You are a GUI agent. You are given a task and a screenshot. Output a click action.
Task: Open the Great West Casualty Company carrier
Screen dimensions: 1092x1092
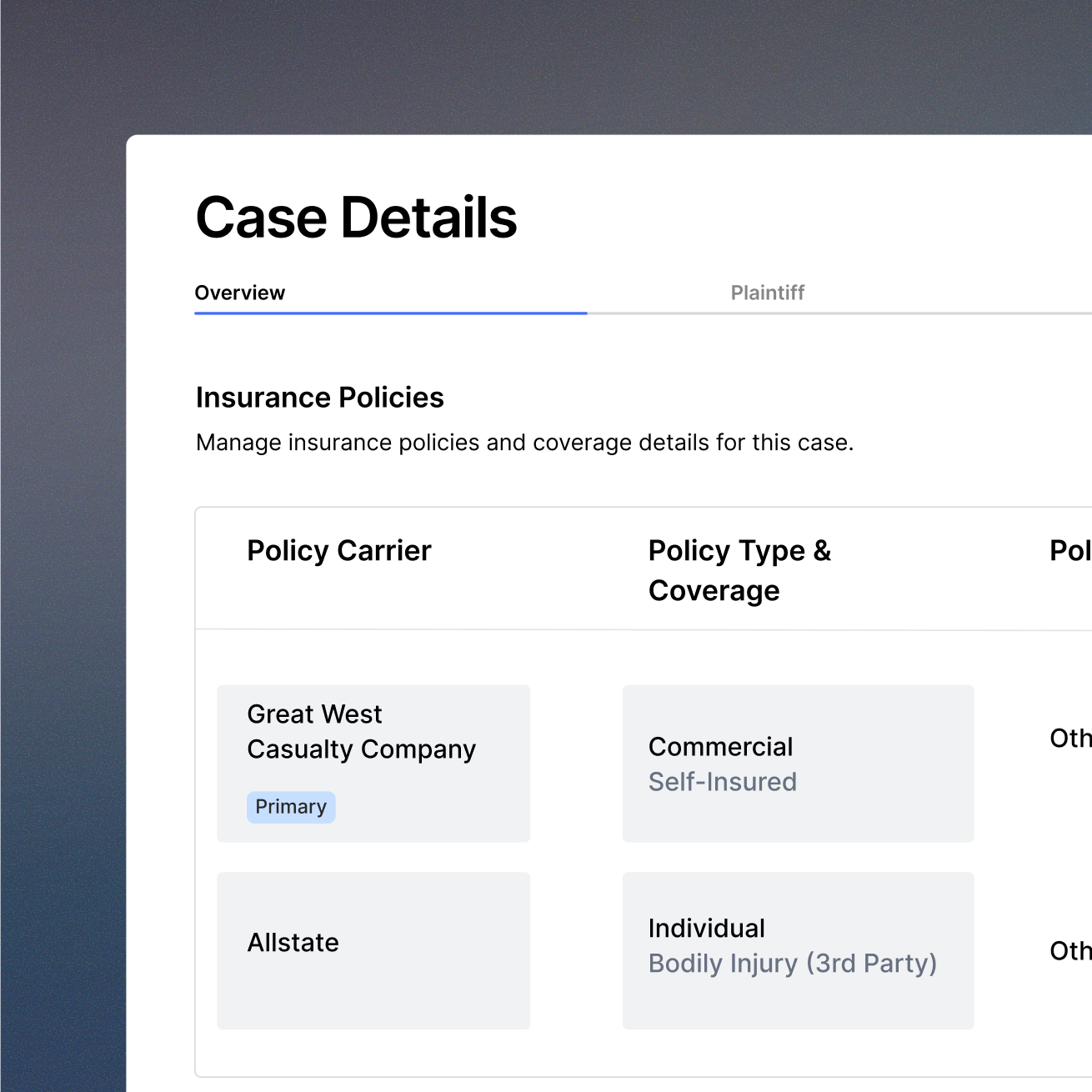(361, 732)
